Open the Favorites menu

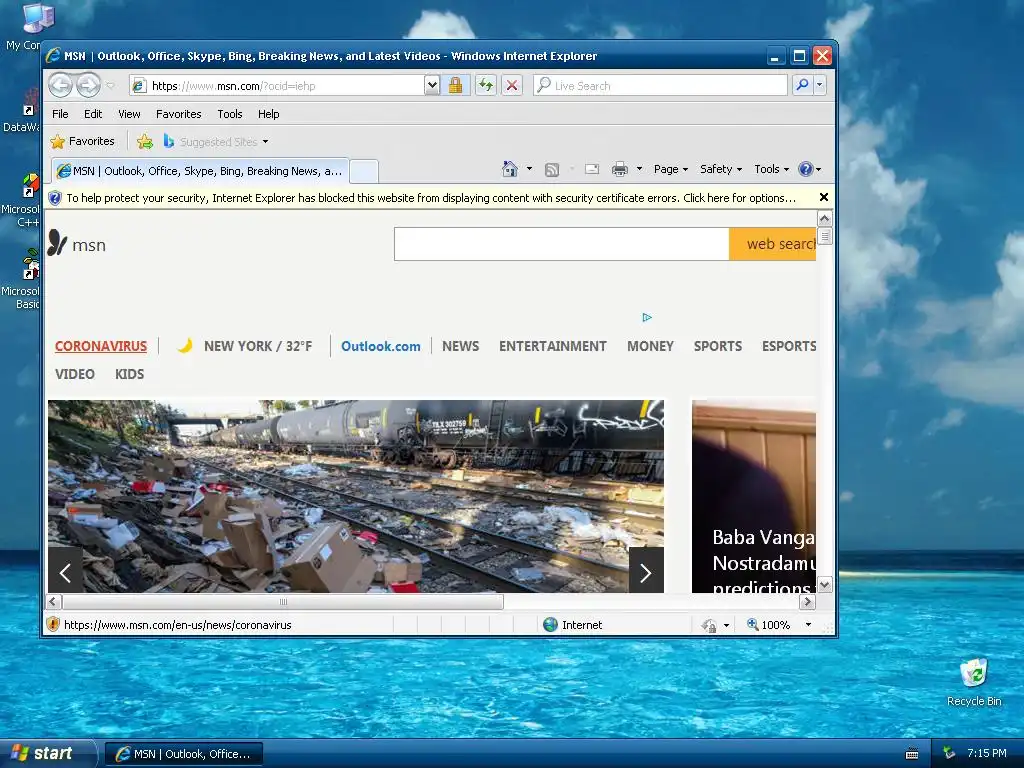click(178, 114)
